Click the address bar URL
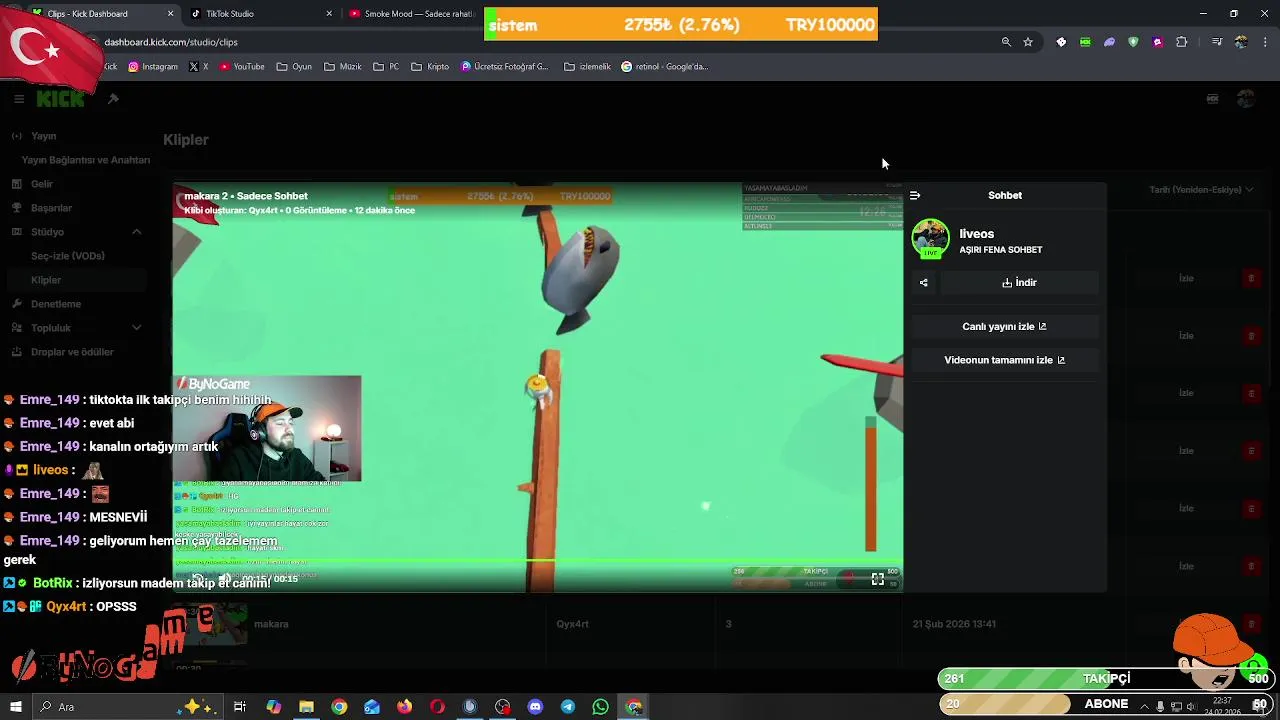Viewport: 1280px width, 720px height. point(171,42)
